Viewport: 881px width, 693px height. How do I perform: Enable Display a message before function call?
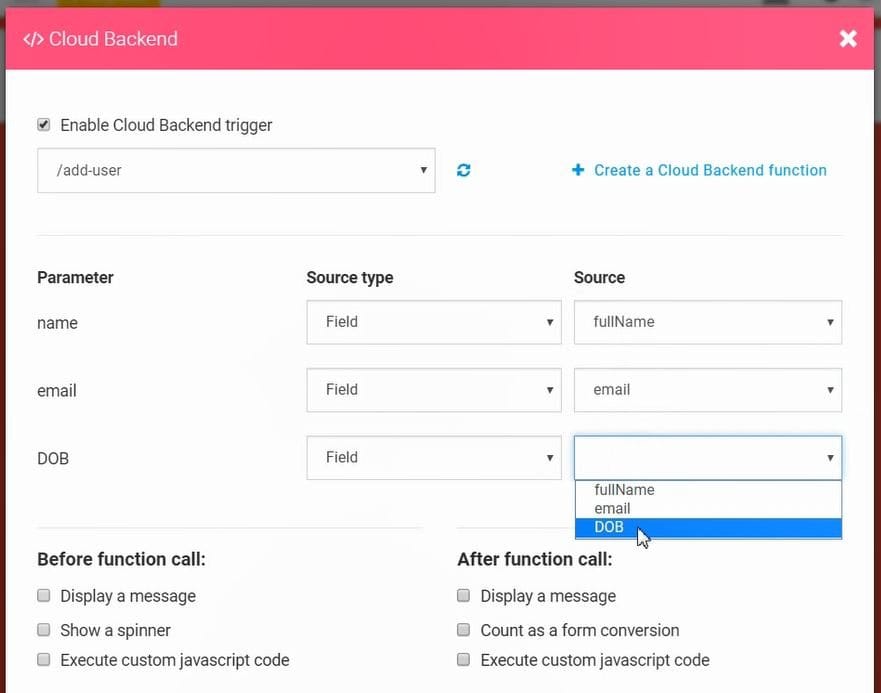tap(44, 596)
